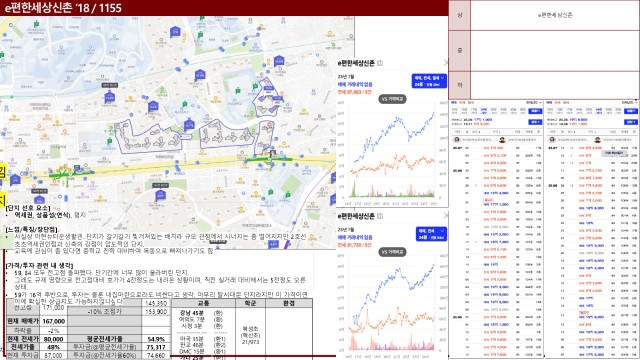Select 매매 tab in the left transaction list
The image size is (640, 360).
click(x=454, y=103)
